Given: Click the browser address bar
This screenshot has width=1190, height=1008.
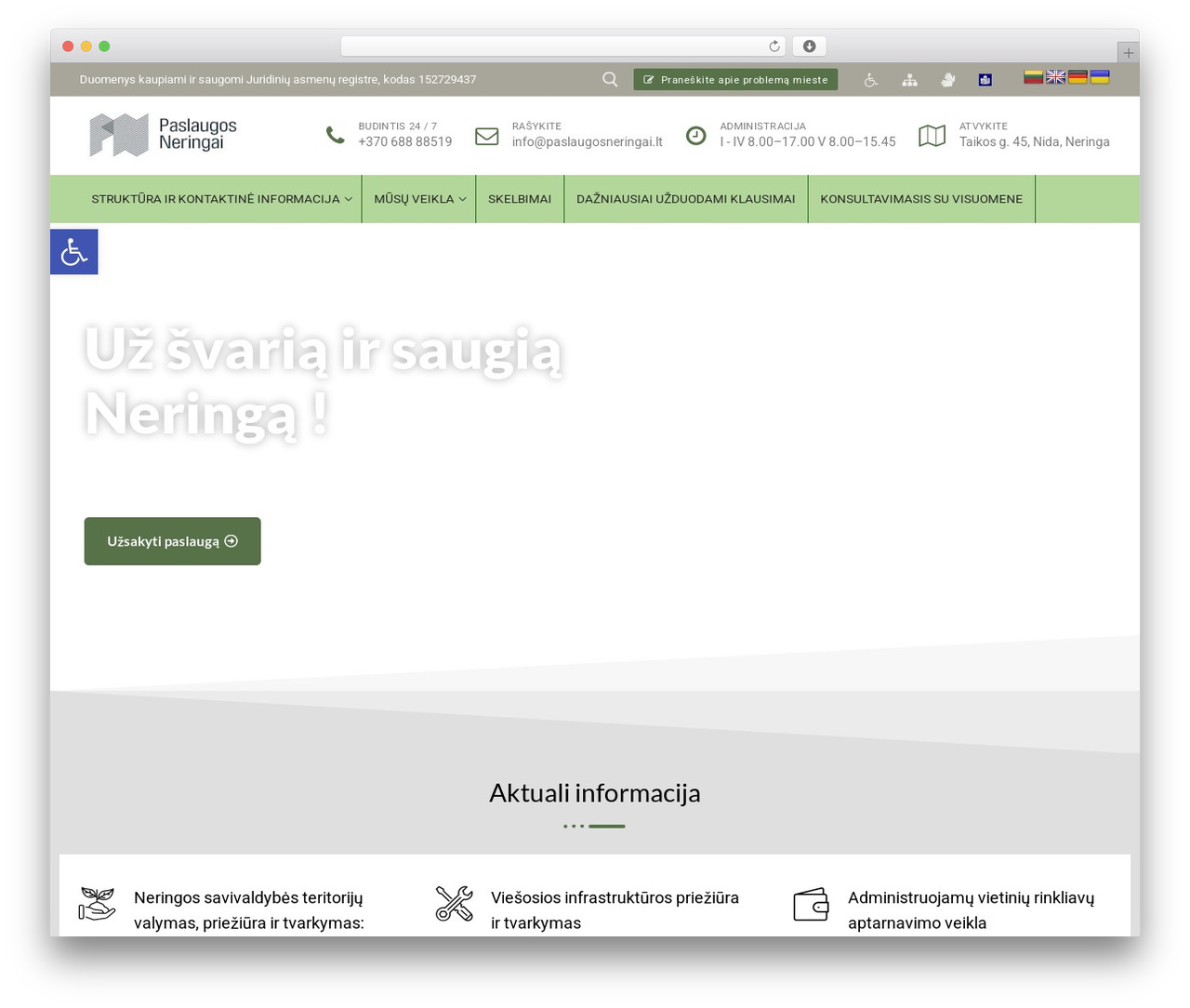Looking at the screenshot, I should [x=563, y=46].
